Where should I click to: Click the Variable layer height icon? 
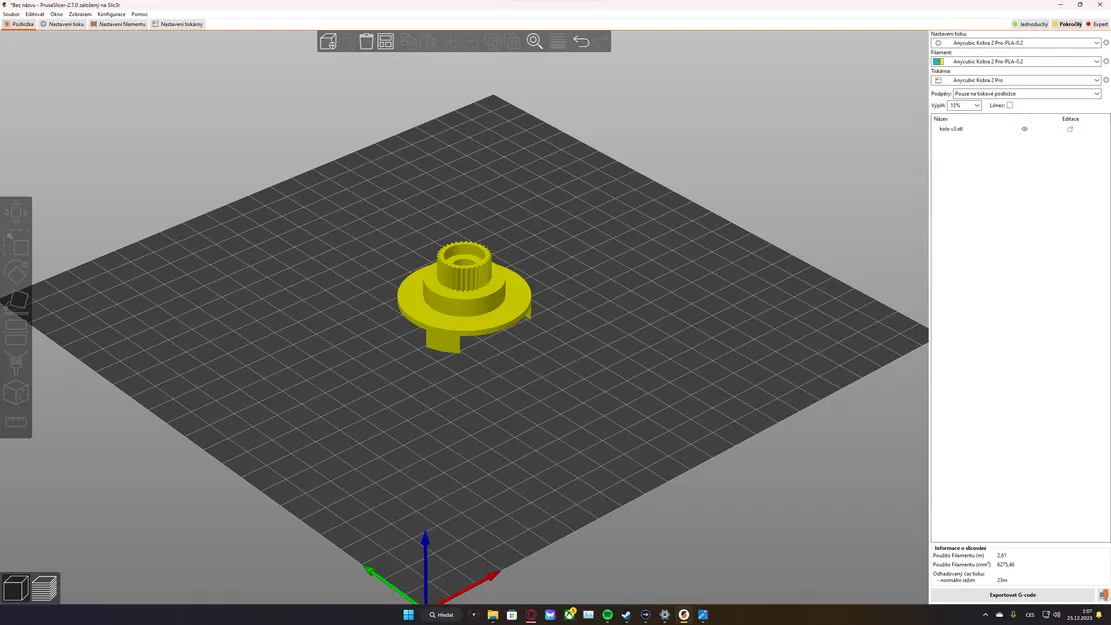(558, 41)
